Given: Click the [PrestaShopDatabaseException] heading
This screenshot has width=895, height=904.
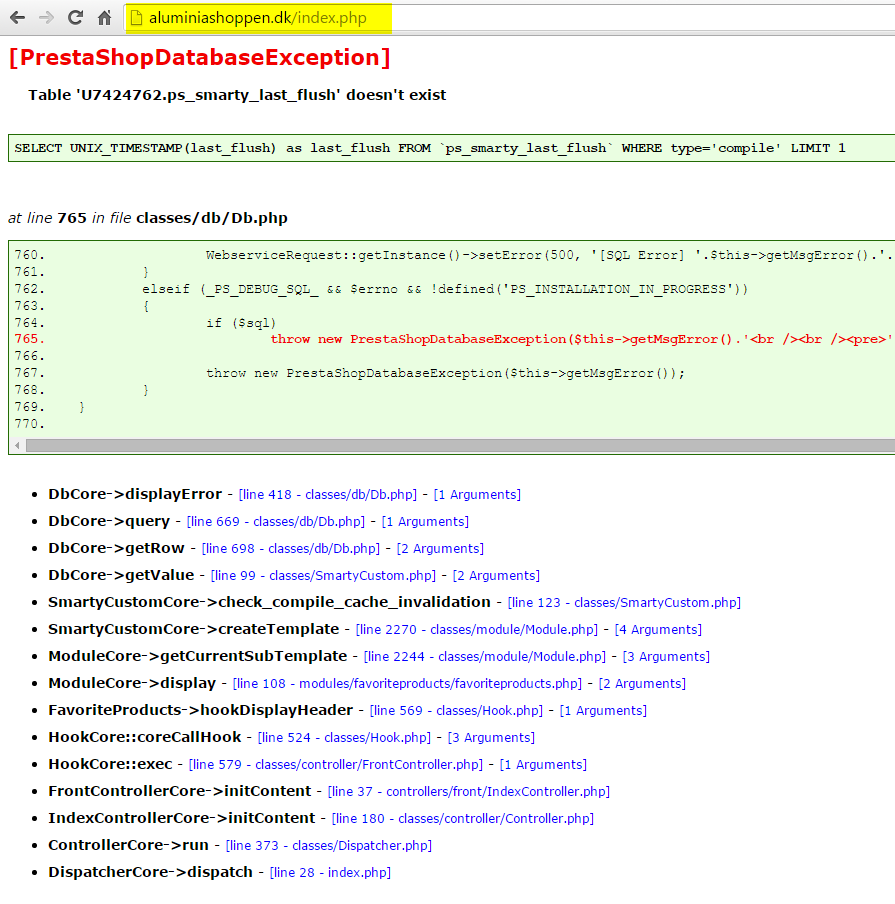Looking at the screenshot, I should click(x=200, y=58).
